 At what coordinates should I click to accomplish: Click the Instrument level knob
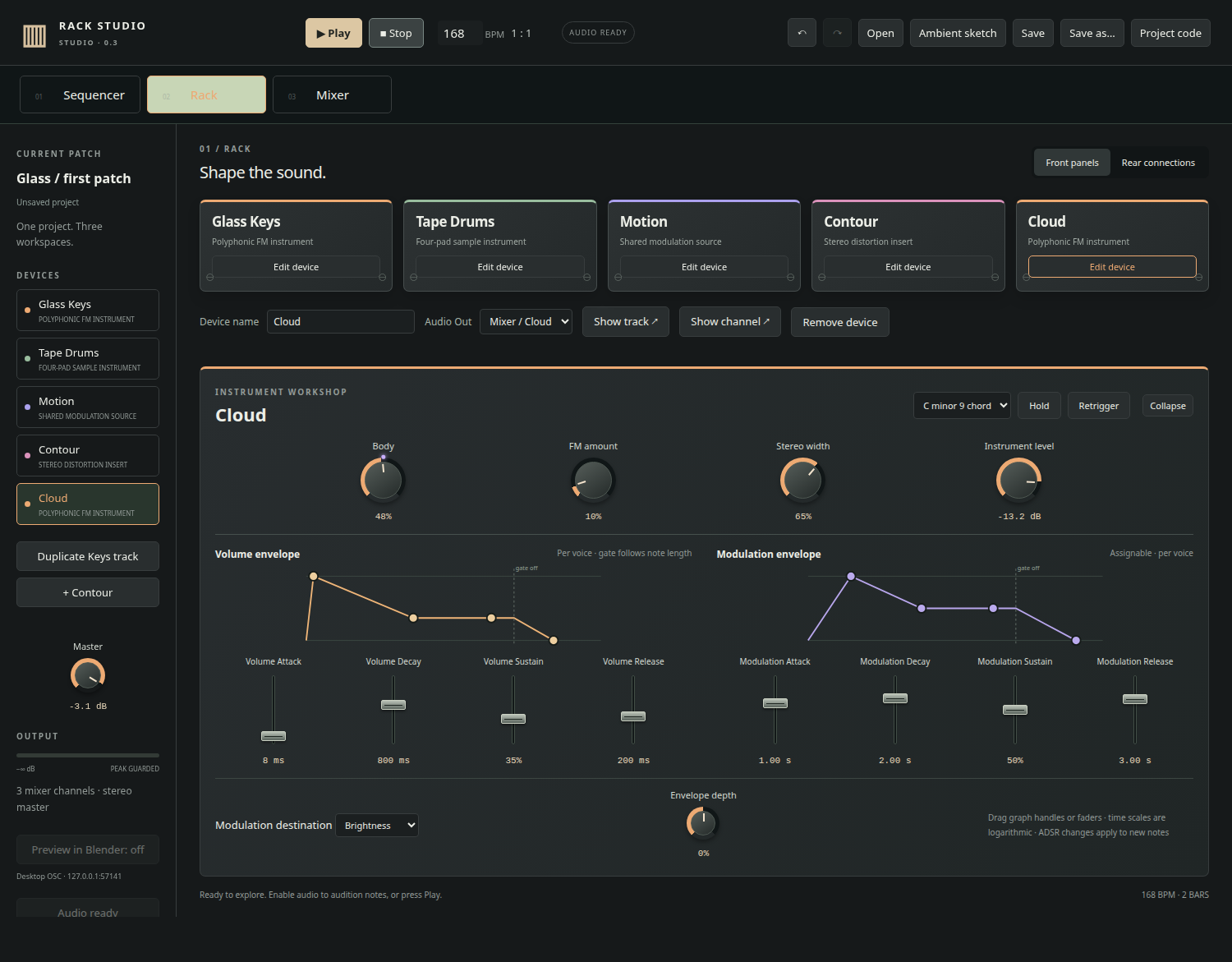click(1018, 480)
